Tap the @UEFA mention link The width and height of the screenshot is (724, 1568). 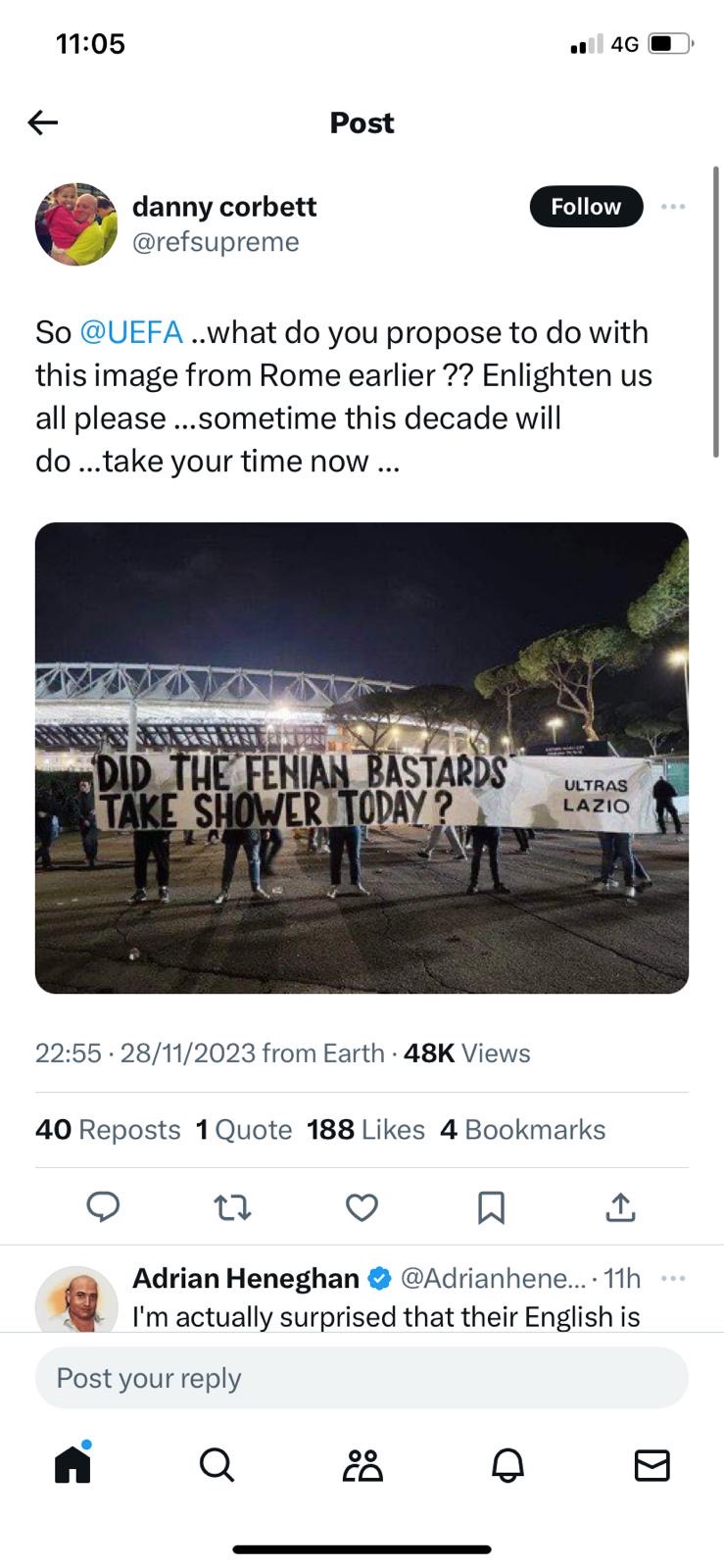(x=130, y=332)
